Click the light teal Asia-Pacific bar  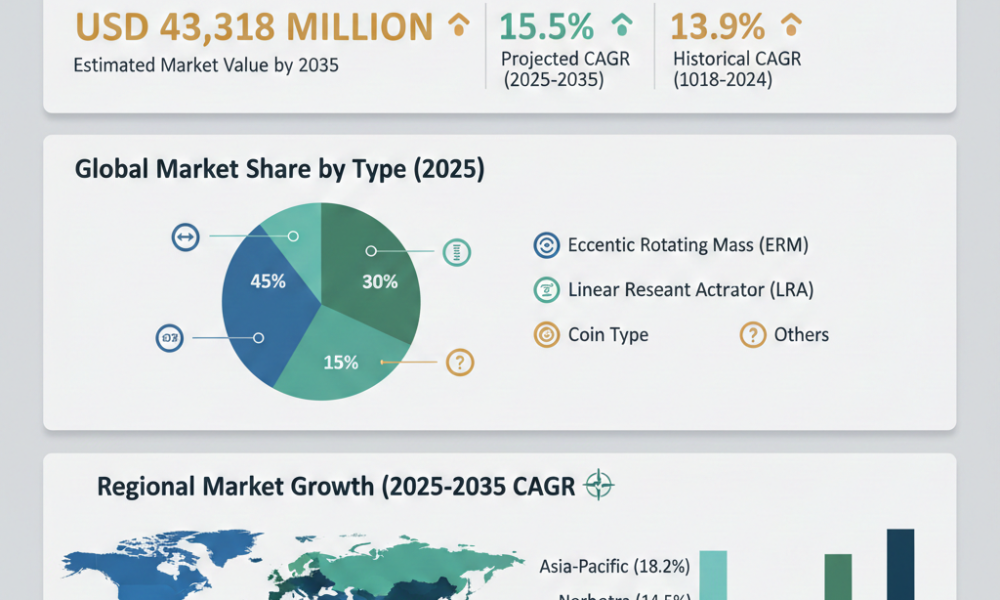pos(713,574)
